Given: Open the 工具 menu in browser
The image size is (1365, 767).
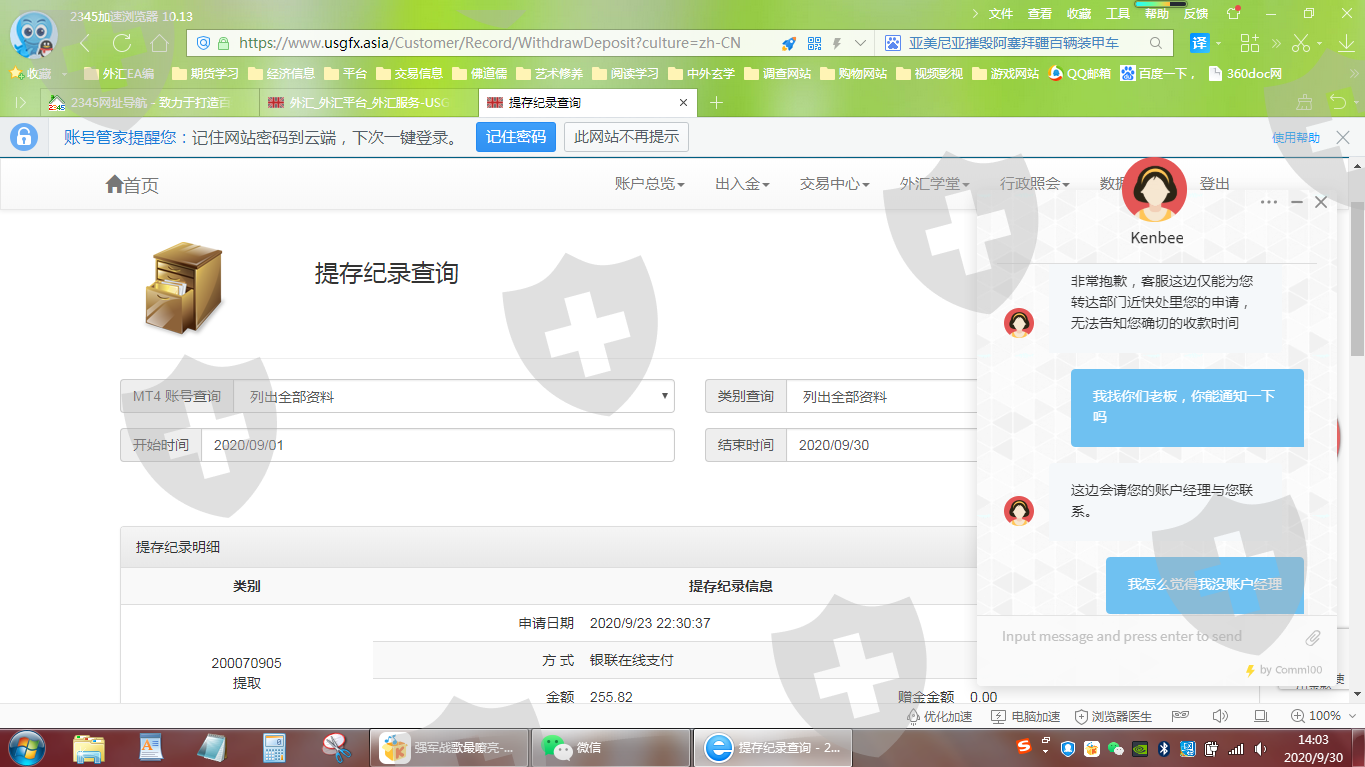Looking at the screenshot, I should pos(1118,13).
